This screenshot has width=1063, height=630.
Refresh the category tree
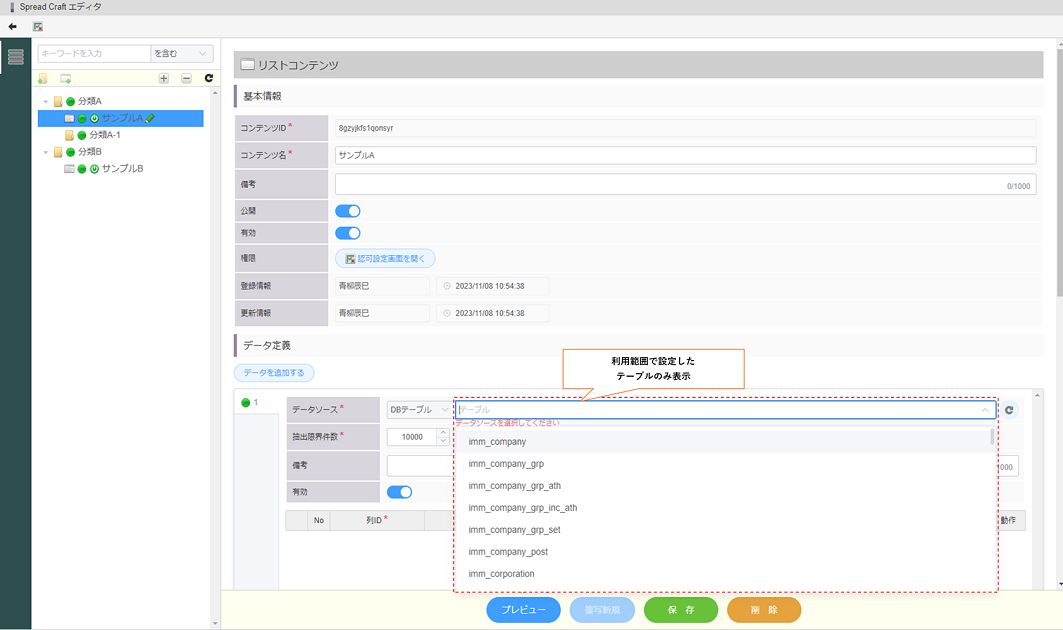208,78
